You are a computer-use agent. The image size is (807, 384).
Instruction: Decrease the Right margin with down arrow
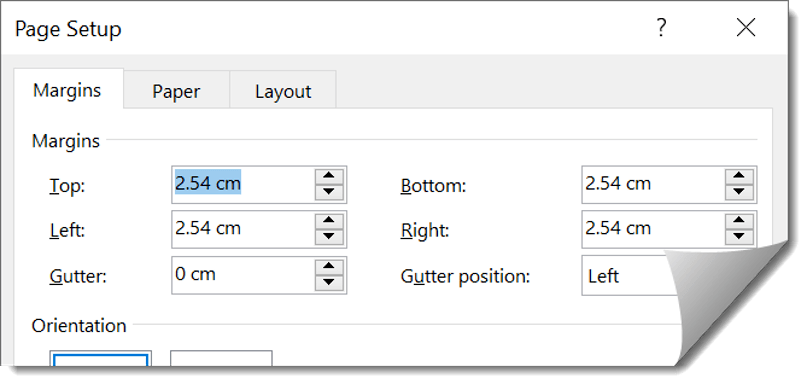(739, 237)
